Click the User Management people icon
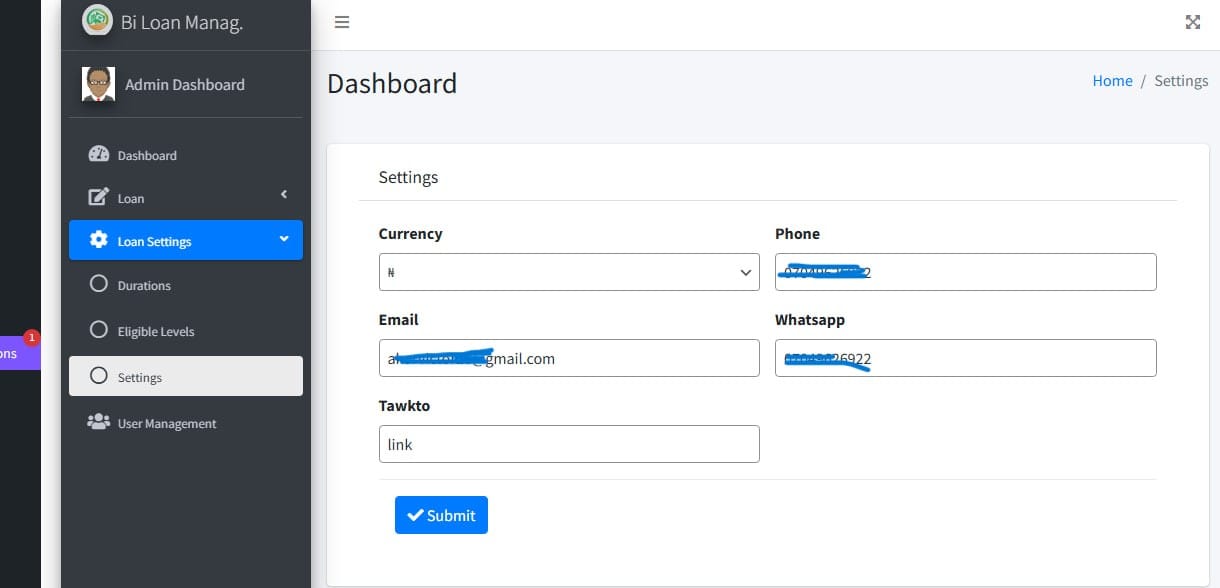 coord(98,422)
